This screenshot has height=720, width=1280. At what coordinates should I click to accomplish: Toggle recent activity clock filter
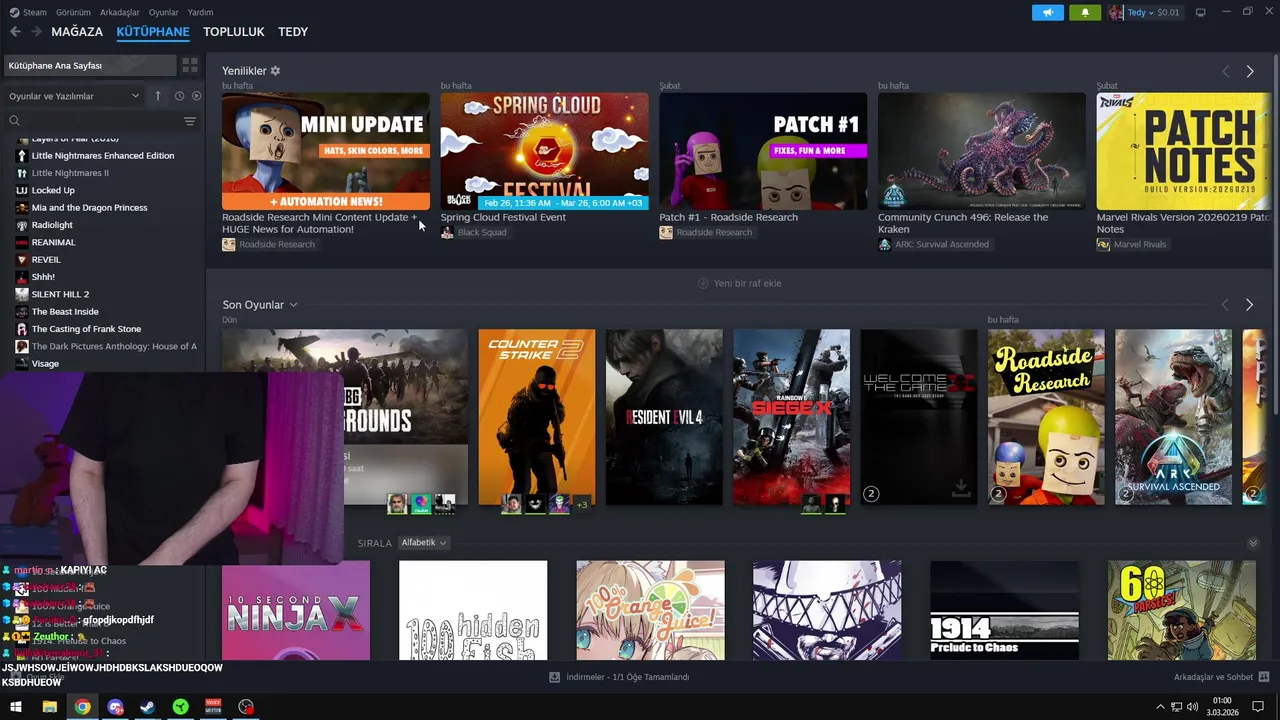tap(179, 96)
